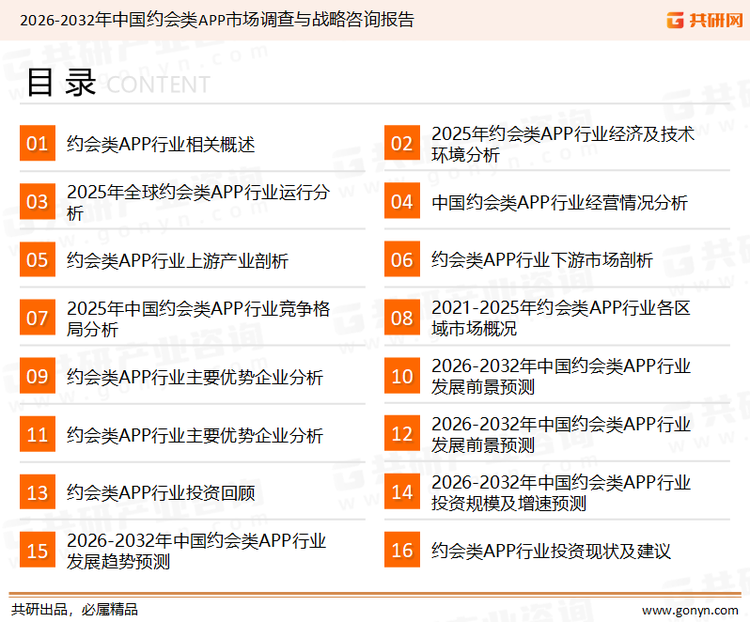Image resolution: width=750 pixels, height=622 pixels.
Task: Click the 共研网 logo in header
Action: click(x=705, y=20)
